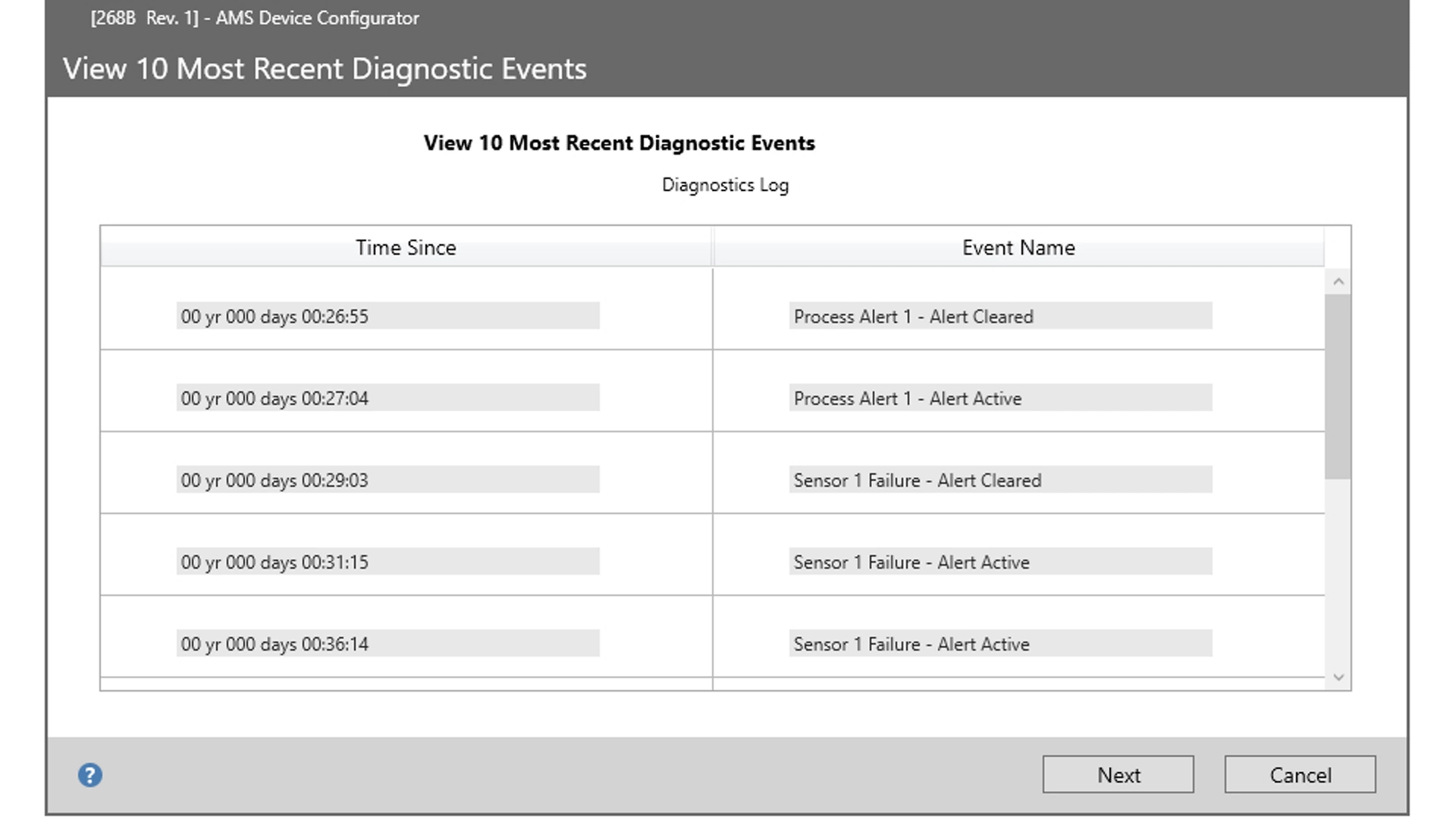
Task: Click the View 10 Most Recent Diagnostic Events heading
Action: pyautogui.click(x=620, y=143)
